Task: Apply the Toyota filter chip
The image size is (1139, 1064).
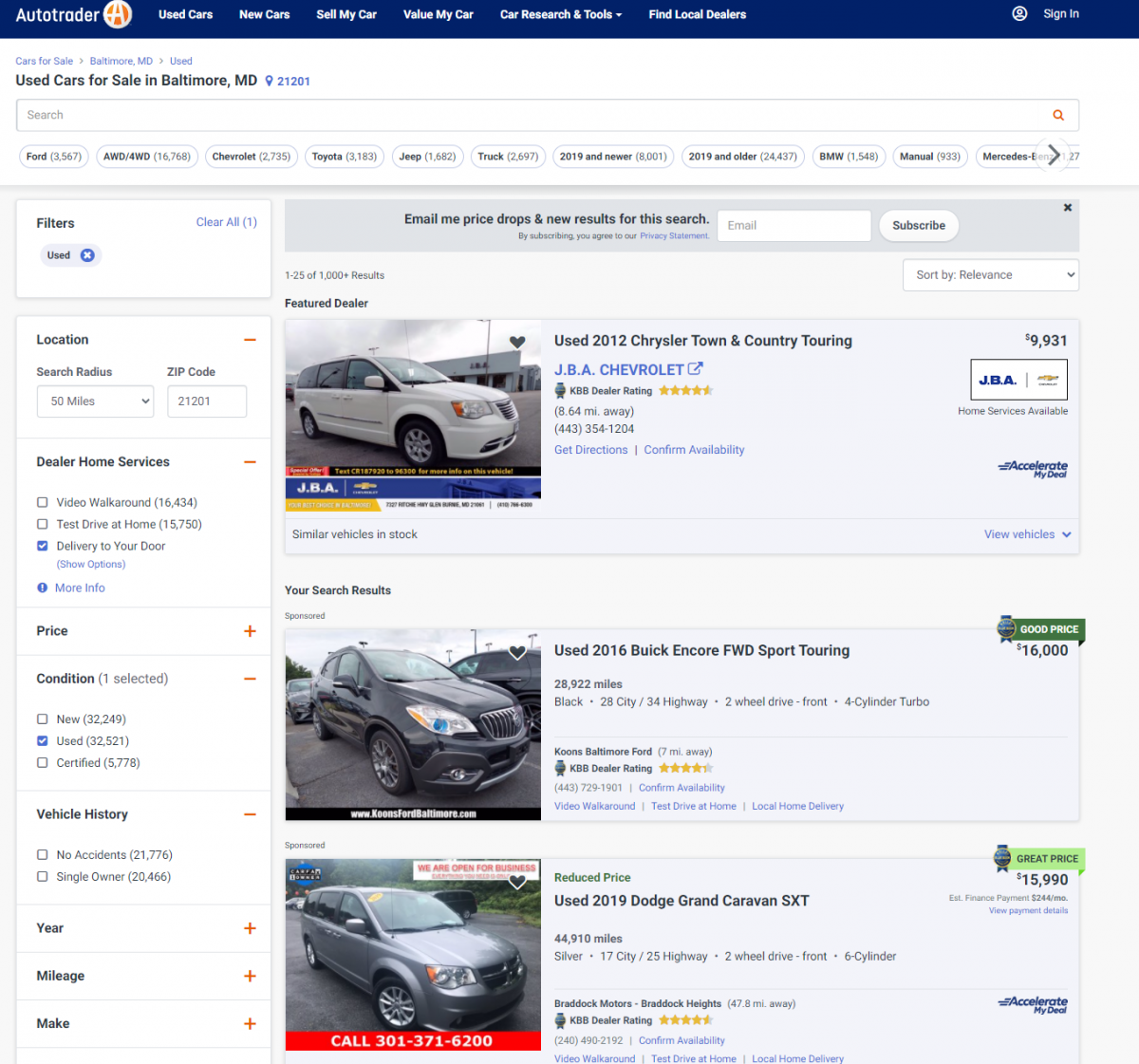Action: [x=345, y=157]
